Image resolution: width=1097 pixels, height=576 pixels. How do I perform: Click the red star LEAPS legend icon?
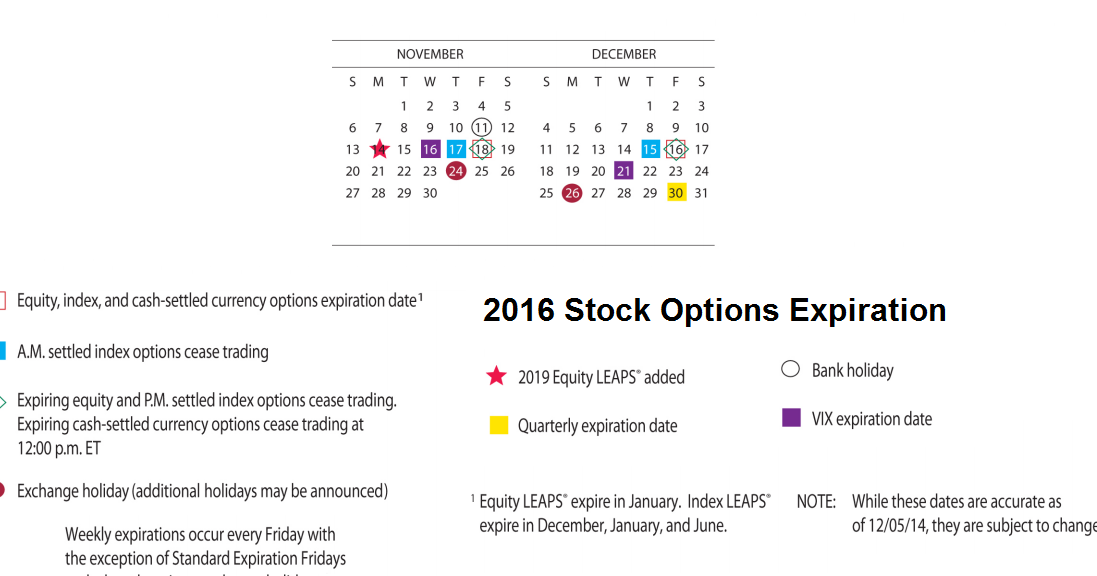click(x=497, y=377)
